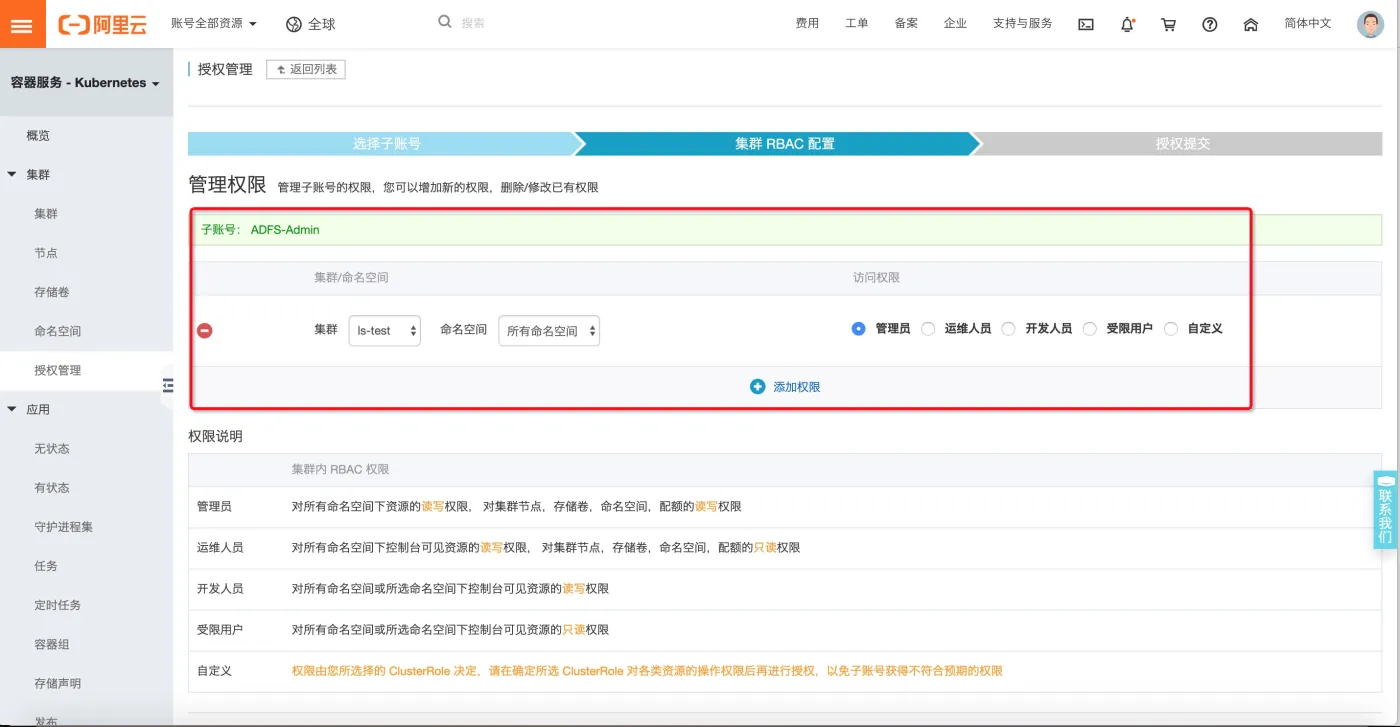Click the 授权提交 step
This screenshot has width=1400, height=727.
[1182, 143]
